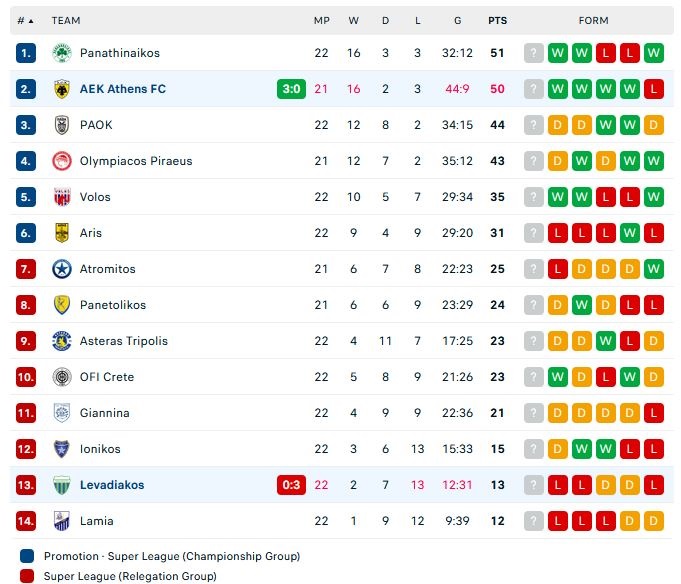Click the TEAM column header
The image size is (681, 584).
click(x=66, y=20)
